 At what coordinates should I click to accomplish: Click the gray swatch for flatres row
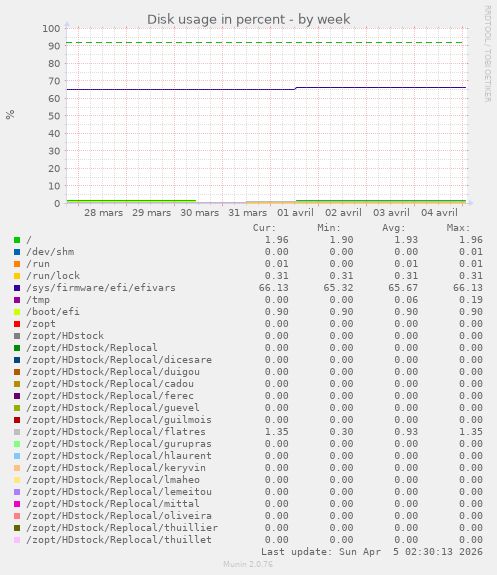17,432
